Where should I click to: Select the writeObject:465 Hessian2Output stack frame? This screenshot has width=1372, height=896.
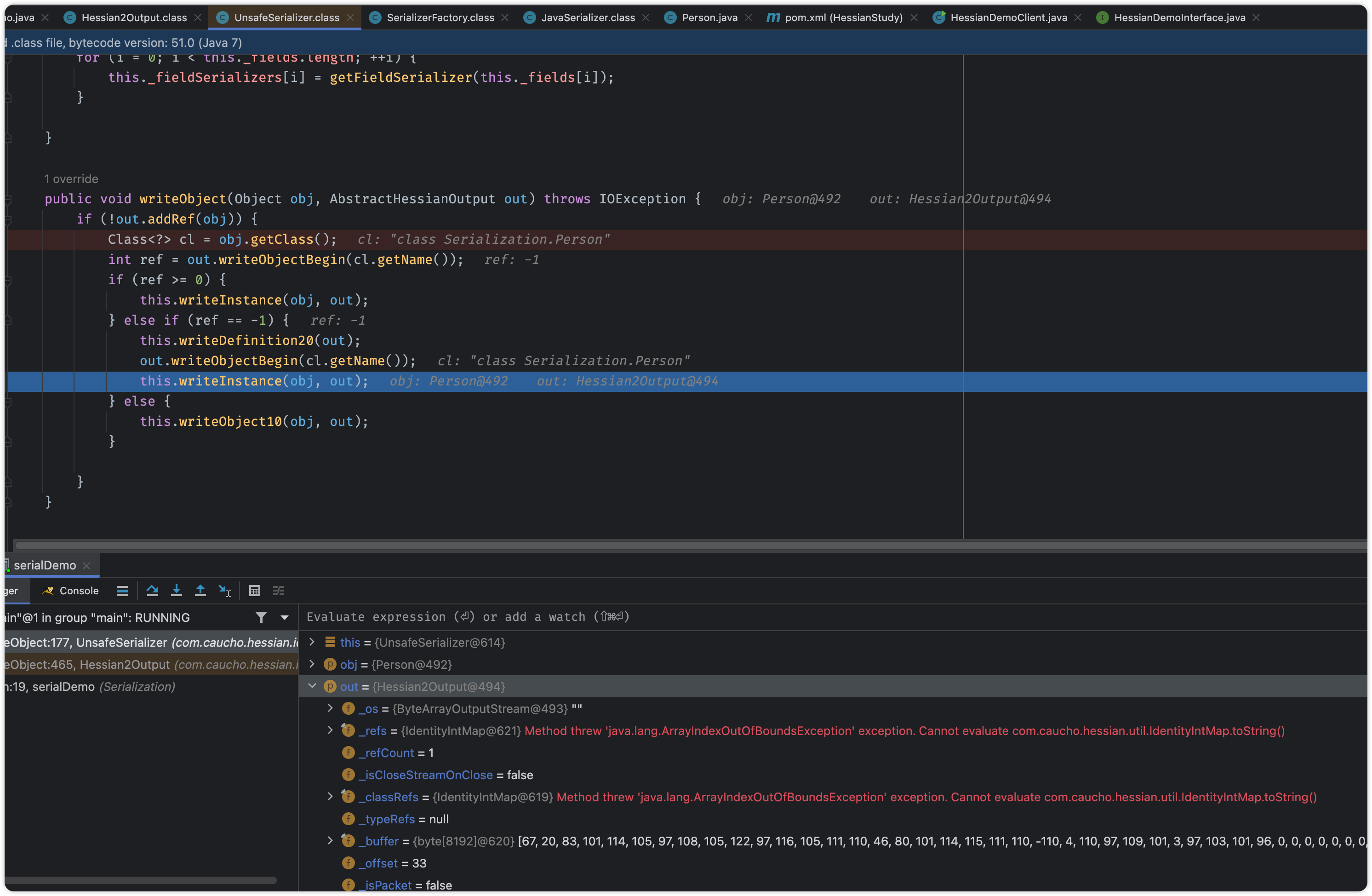point(151,664)
